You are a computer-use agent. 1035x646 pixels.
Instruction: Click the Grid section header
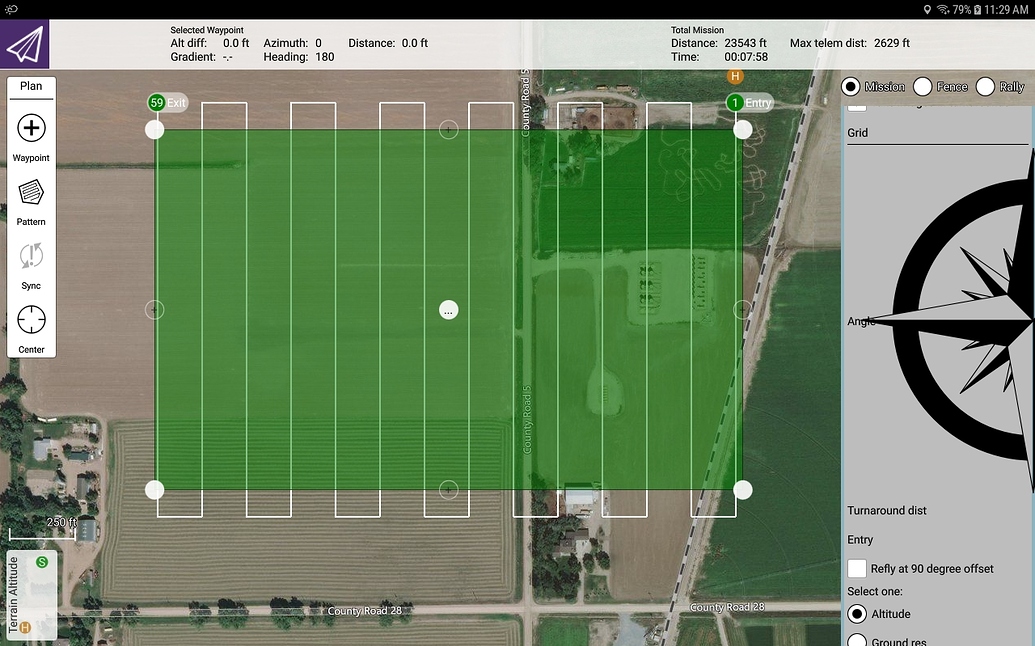(x=857, y=132)
